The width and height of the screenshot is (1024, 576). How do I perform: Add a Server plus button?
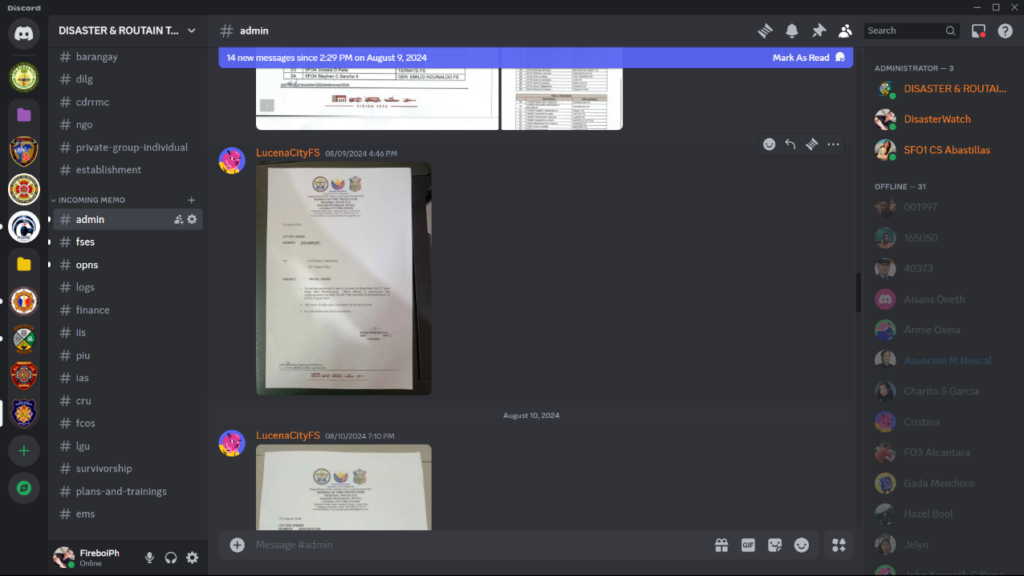click(24, 451)
